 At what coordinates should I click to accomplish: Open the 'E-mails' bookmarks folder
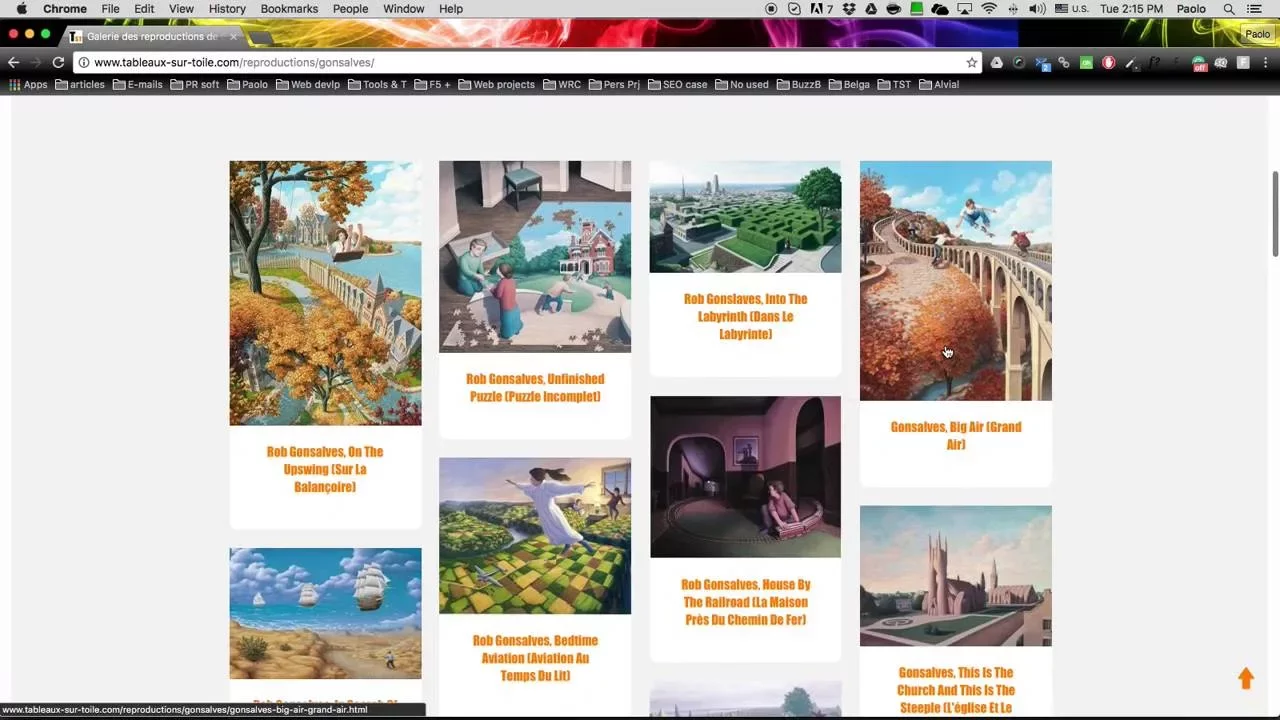tap(138, 85)
